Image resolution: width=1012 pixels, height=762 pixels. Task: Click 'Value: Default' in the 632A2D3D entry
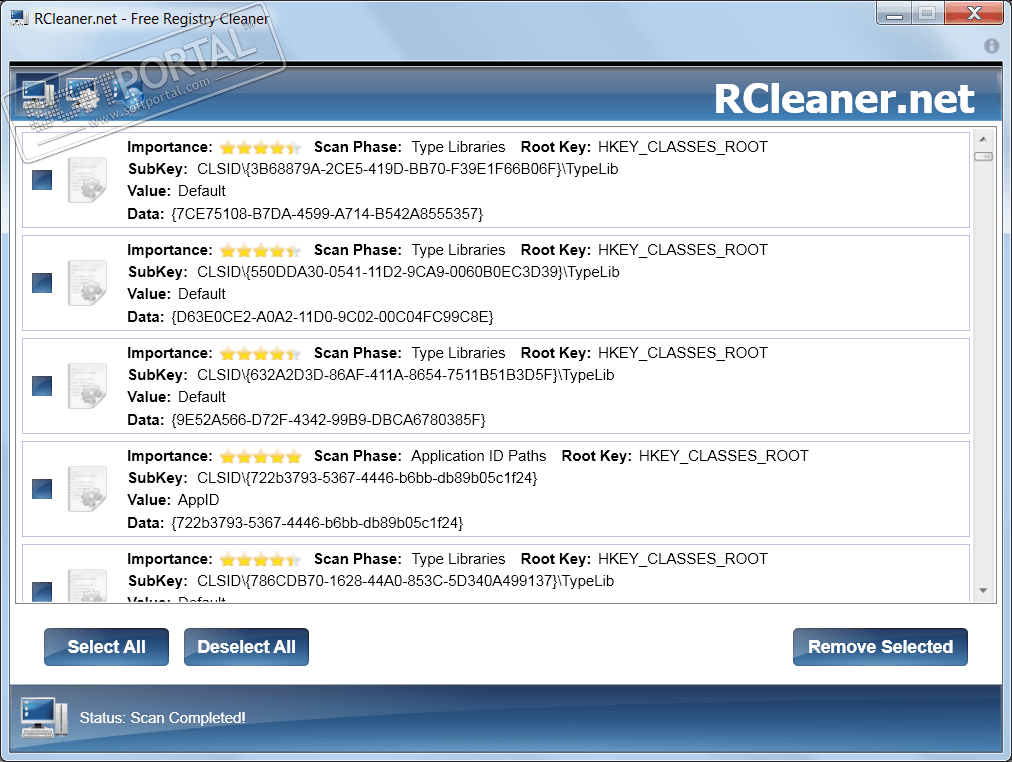pyautogui.click(x=176, y=397)
